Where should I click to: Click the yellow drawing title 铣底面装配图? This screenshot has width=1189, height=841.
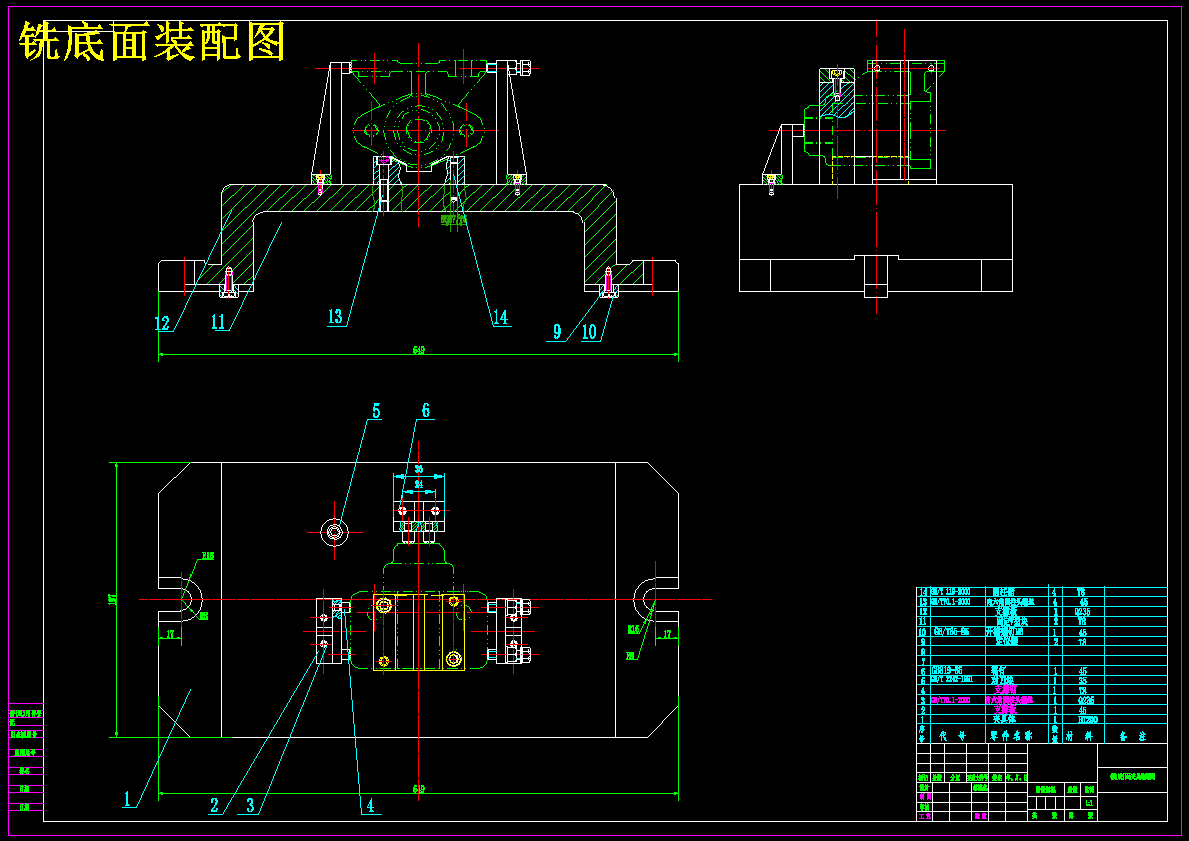pyautogui.click(x=152, y=41)
